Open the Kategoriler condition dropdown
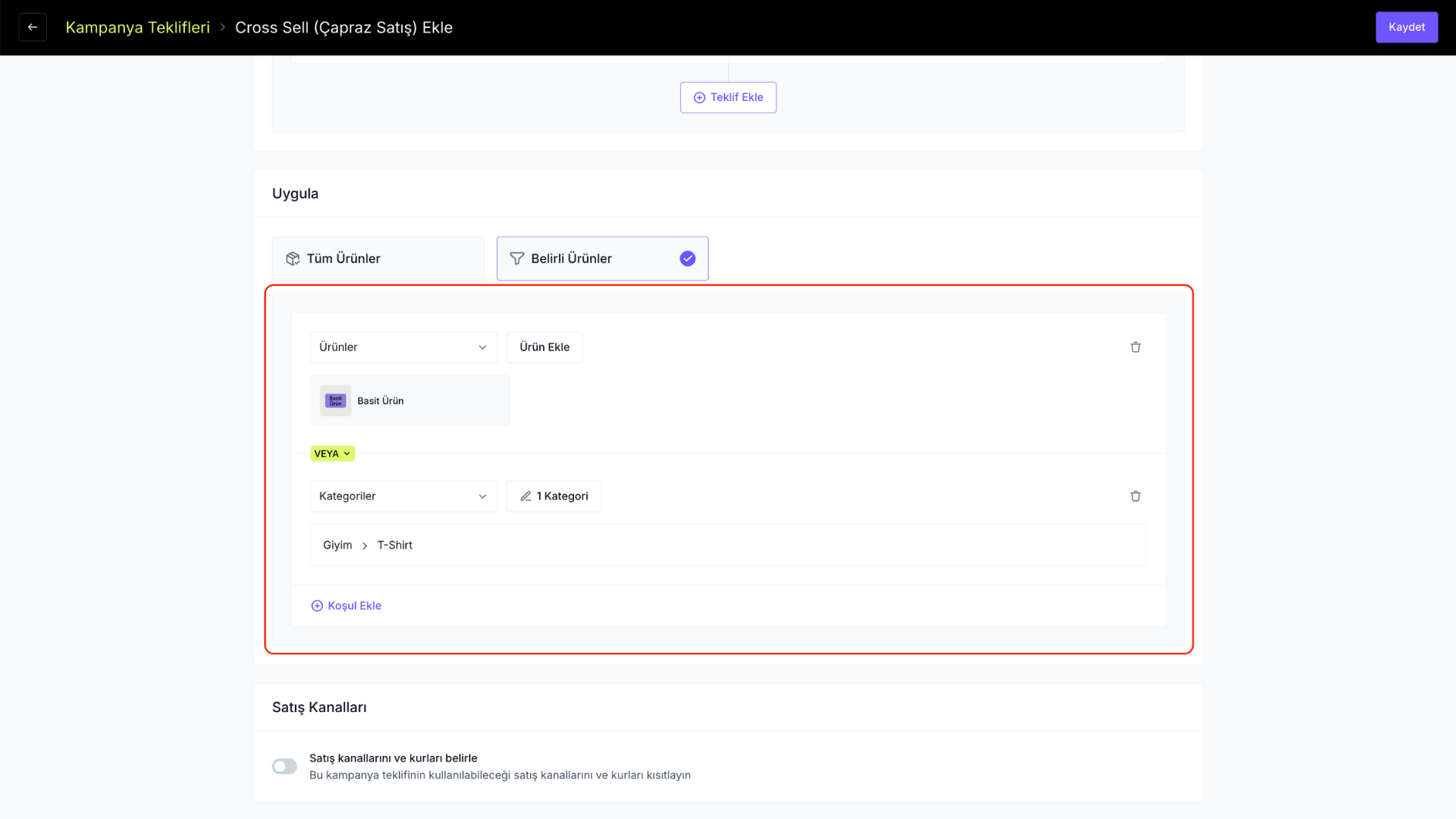 coord(403,496)
